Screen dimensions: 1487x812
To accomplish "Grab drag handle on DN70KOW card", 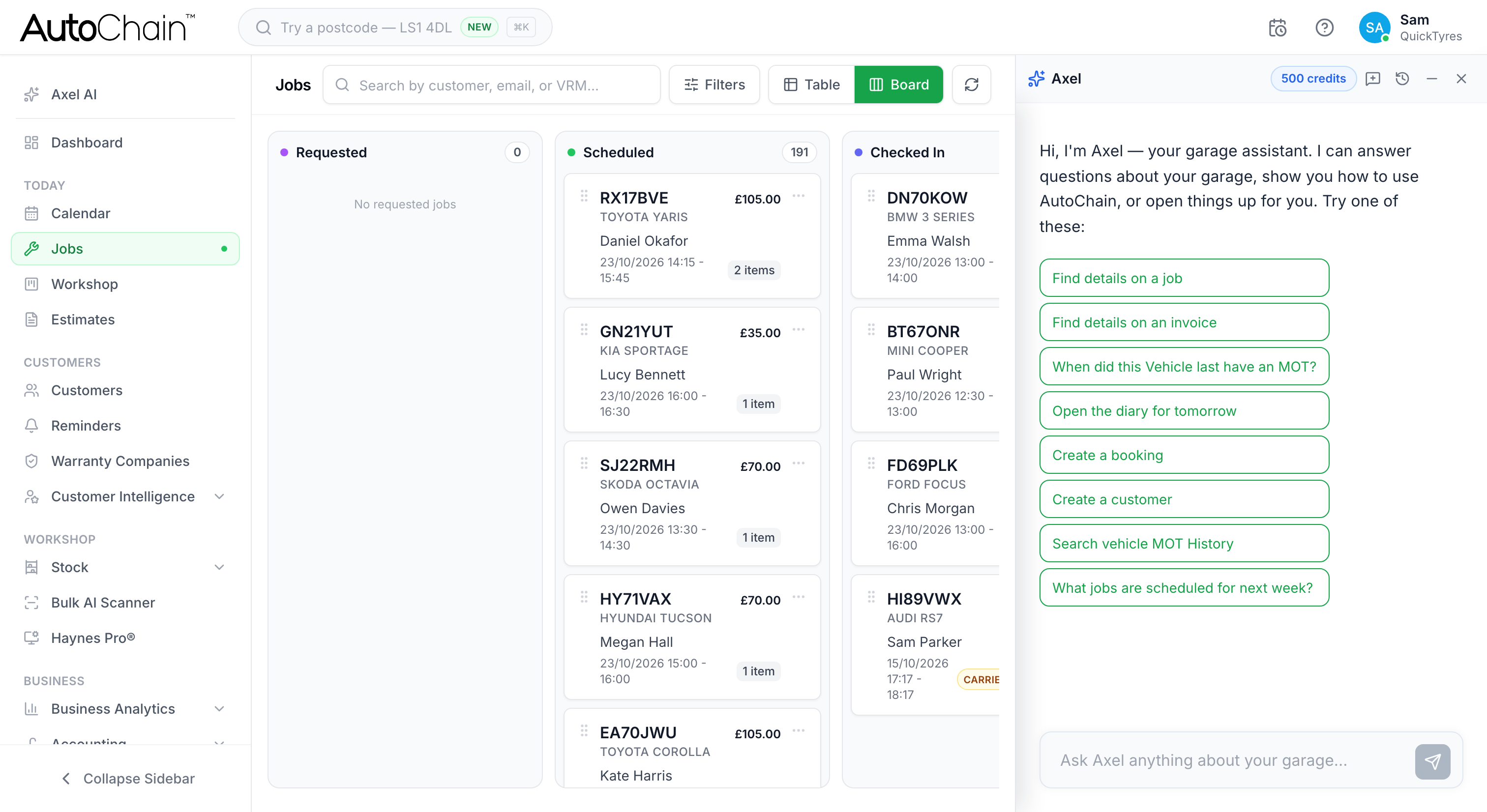I will click(x=871, y=196).
